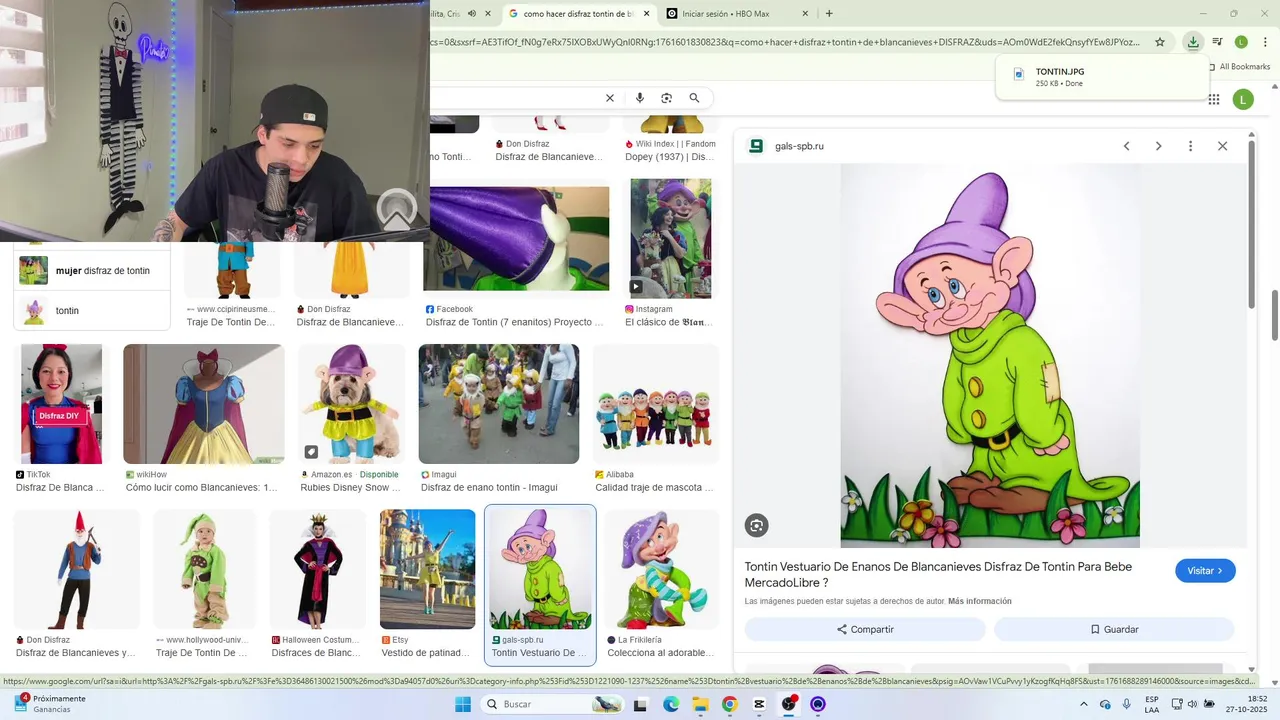Select the mujer disfraz de tontin suggestion
The width and height of the screenshot is (1280, 720).
pos(92,271)
